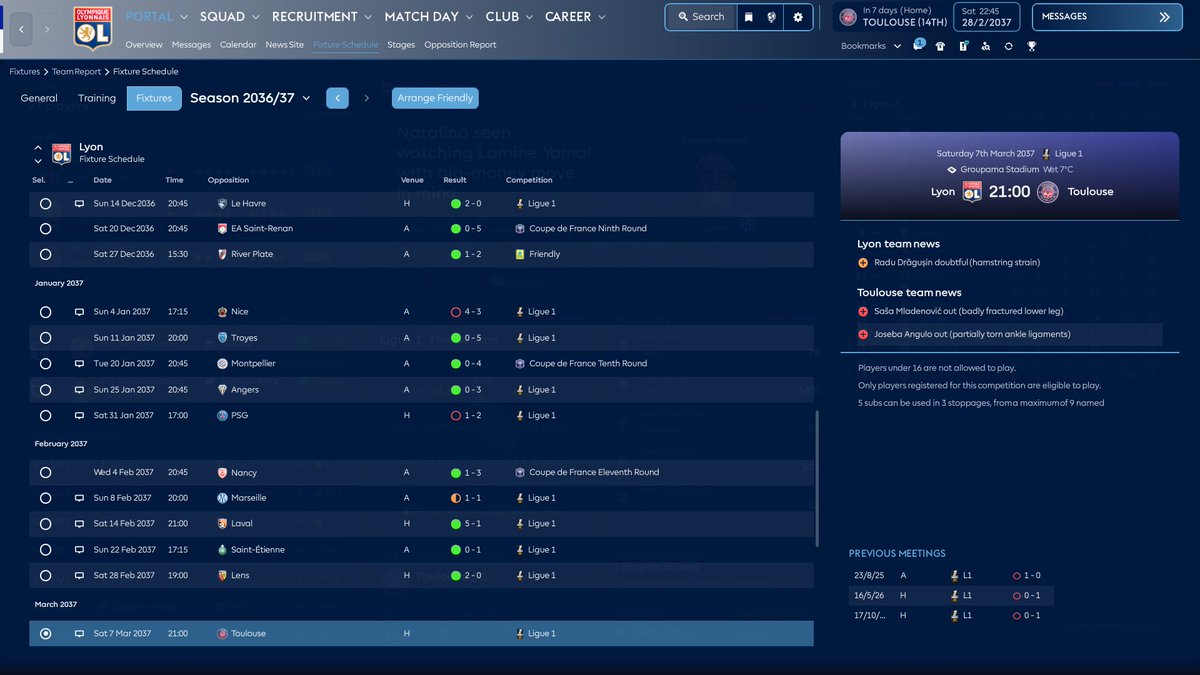
Task: Open the bookmark icon beside Search
Action: pyautogui.click(x=748, y=17)
